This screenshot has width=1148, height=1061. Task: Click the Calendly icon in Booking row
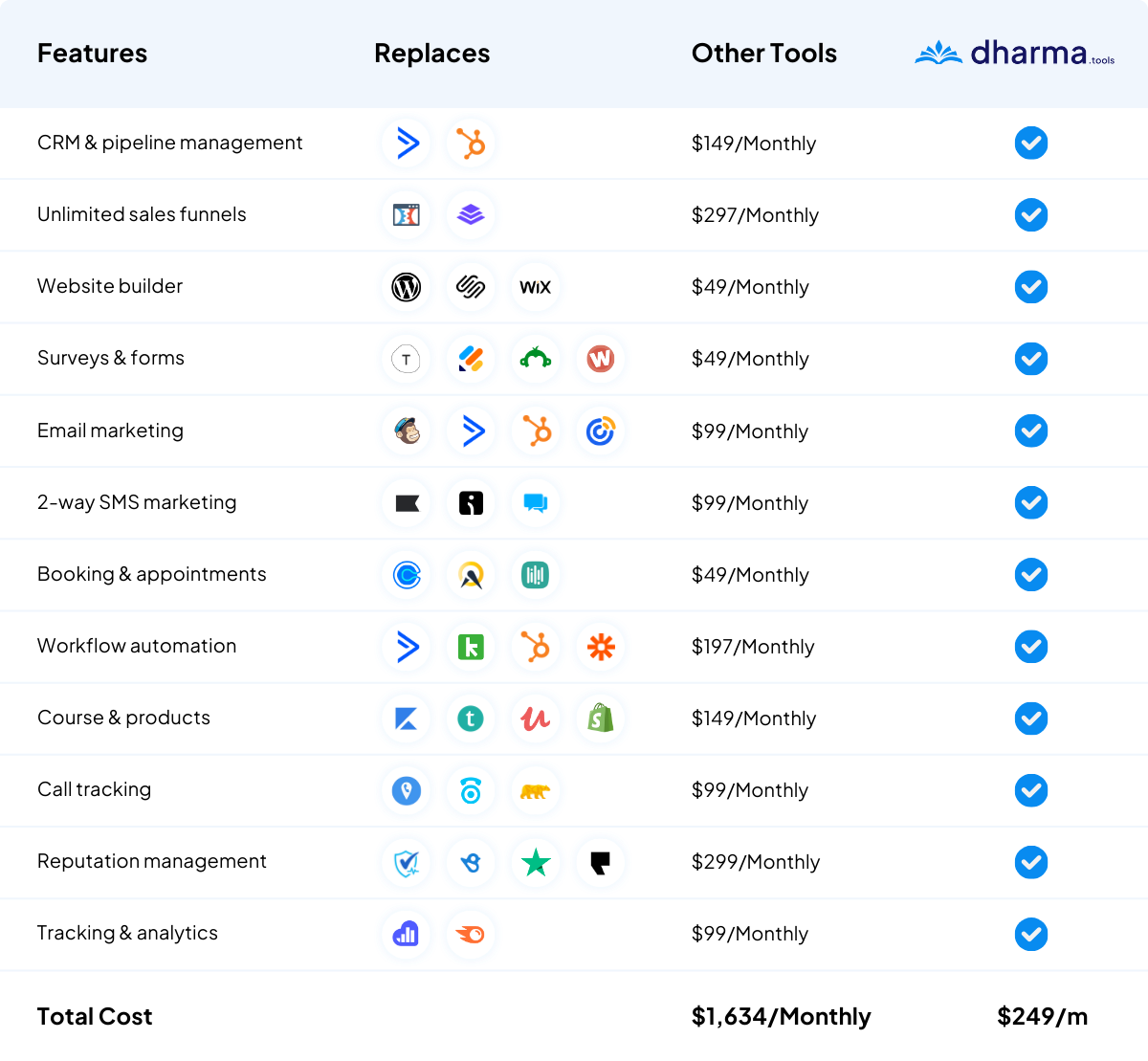pyautogui.click(x=407, y=575)
